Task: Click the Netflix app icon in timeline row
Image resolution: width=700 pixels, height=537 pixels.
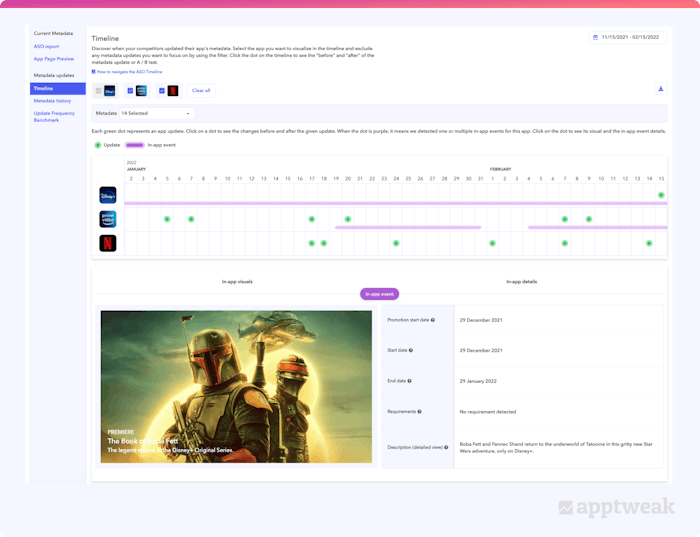Action: pyautogui.click(x=108, y=243)
